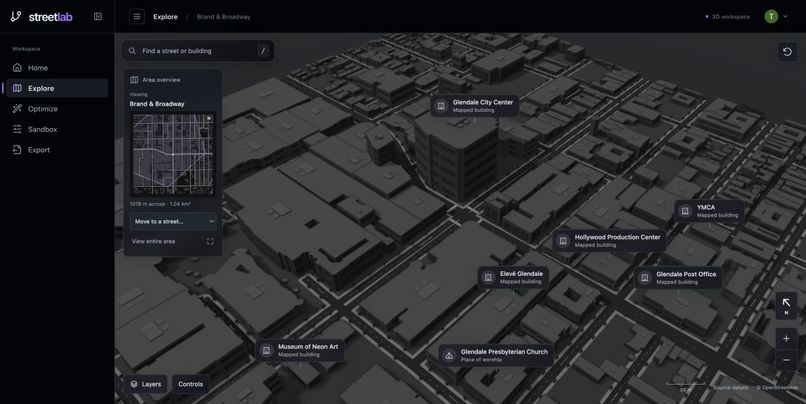
Task: Go to the Home section
Action: tap(57, 67)
